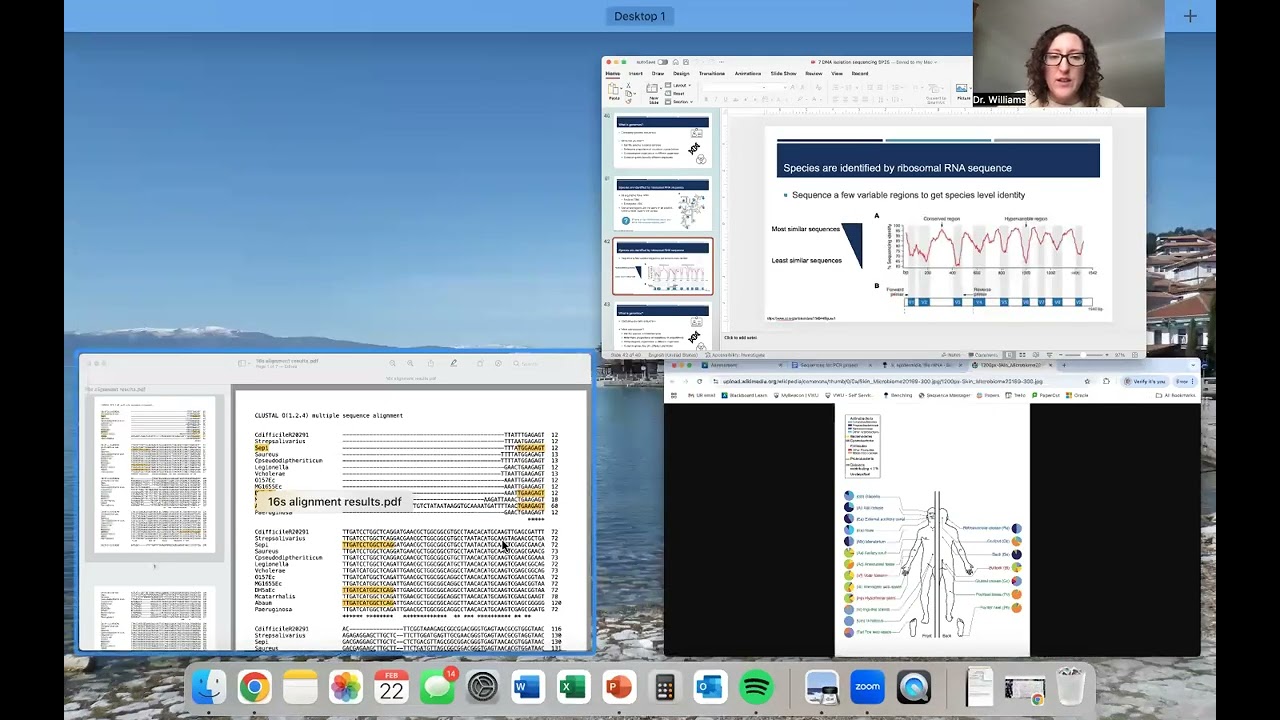This screenshot has height=720, width=1280.
Task: Open Chrome apps grid in bookmarks bar
Action: pyautogui.click(x=674, y=395)
